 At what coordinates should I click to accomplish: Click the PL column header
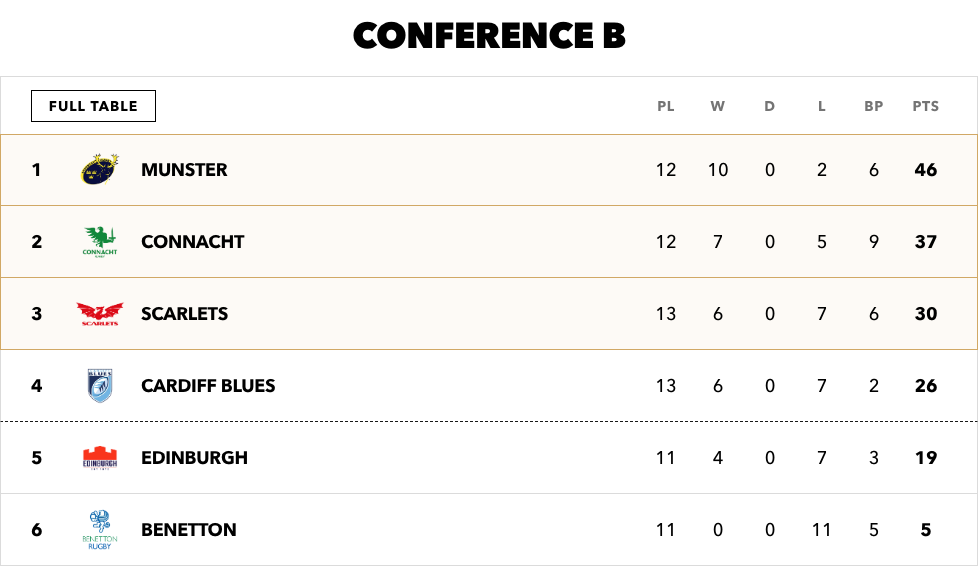666,106
